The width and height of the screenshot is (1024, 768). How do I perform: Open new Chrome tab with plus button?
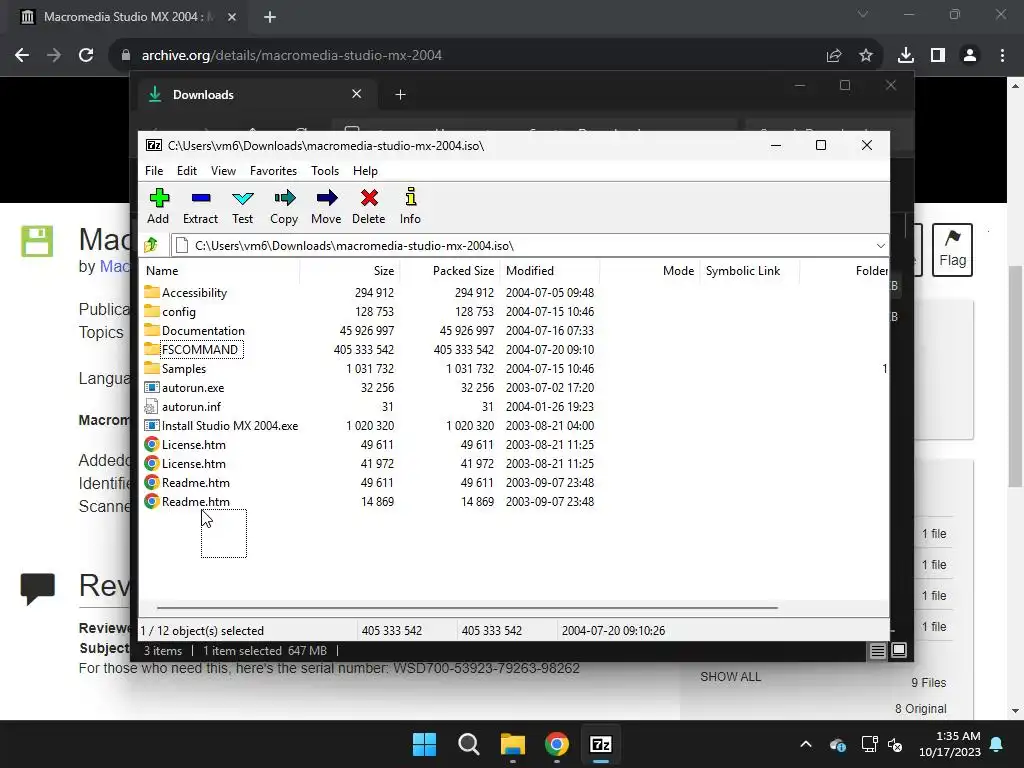click(x=270, y=17)
